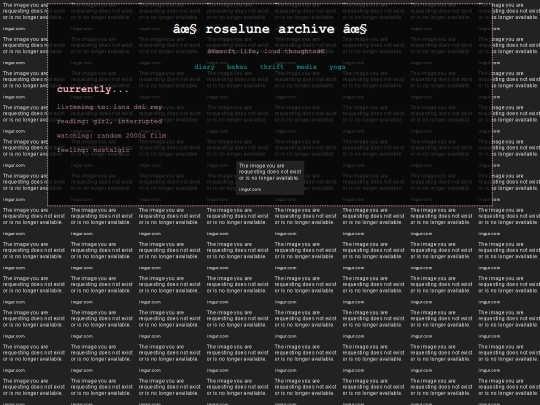The image size is (540, 405).
Task: Visit the media section
Action: 307,67
